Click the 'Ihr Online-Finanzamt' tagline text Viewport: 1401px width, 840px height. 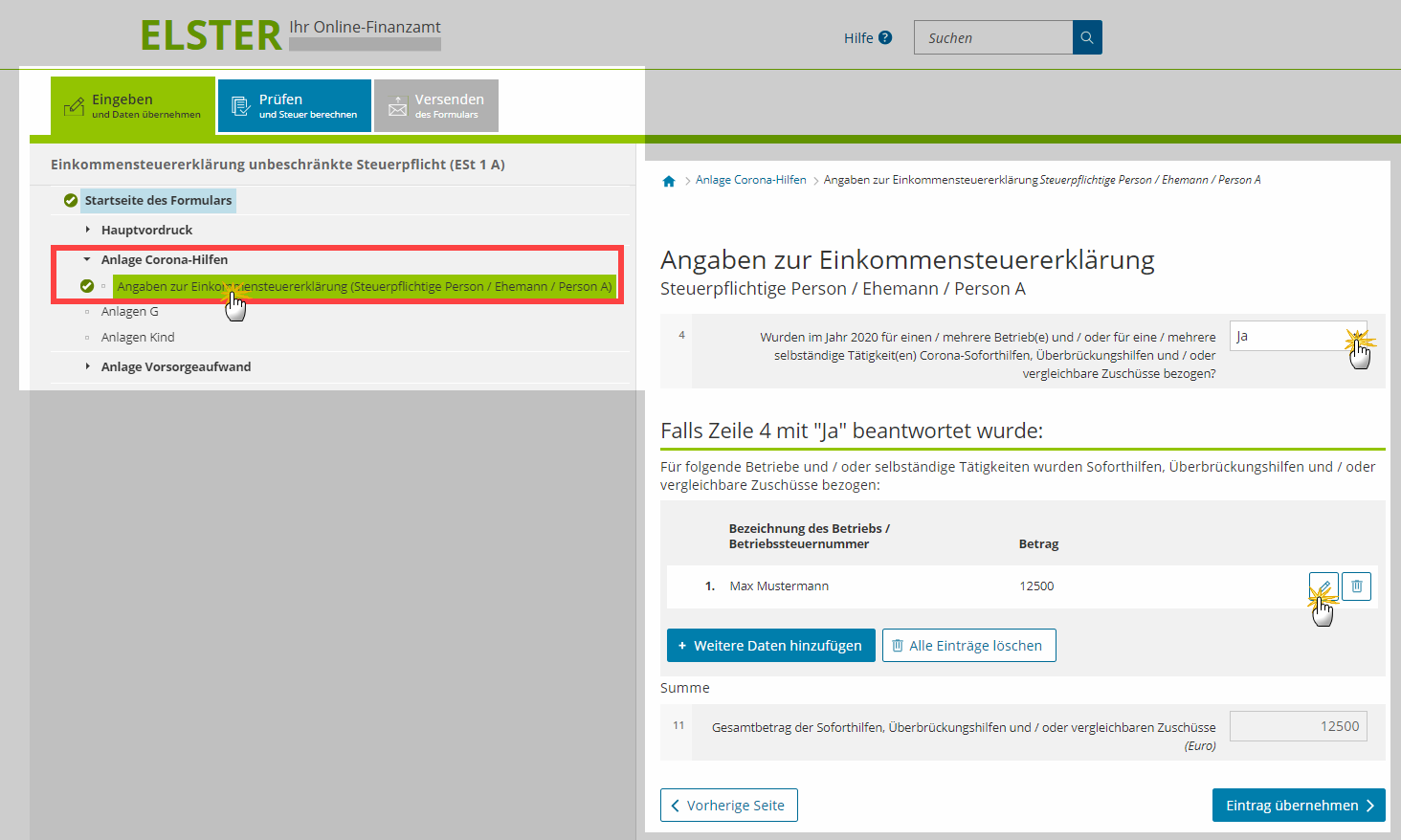(x=366, y=28)
